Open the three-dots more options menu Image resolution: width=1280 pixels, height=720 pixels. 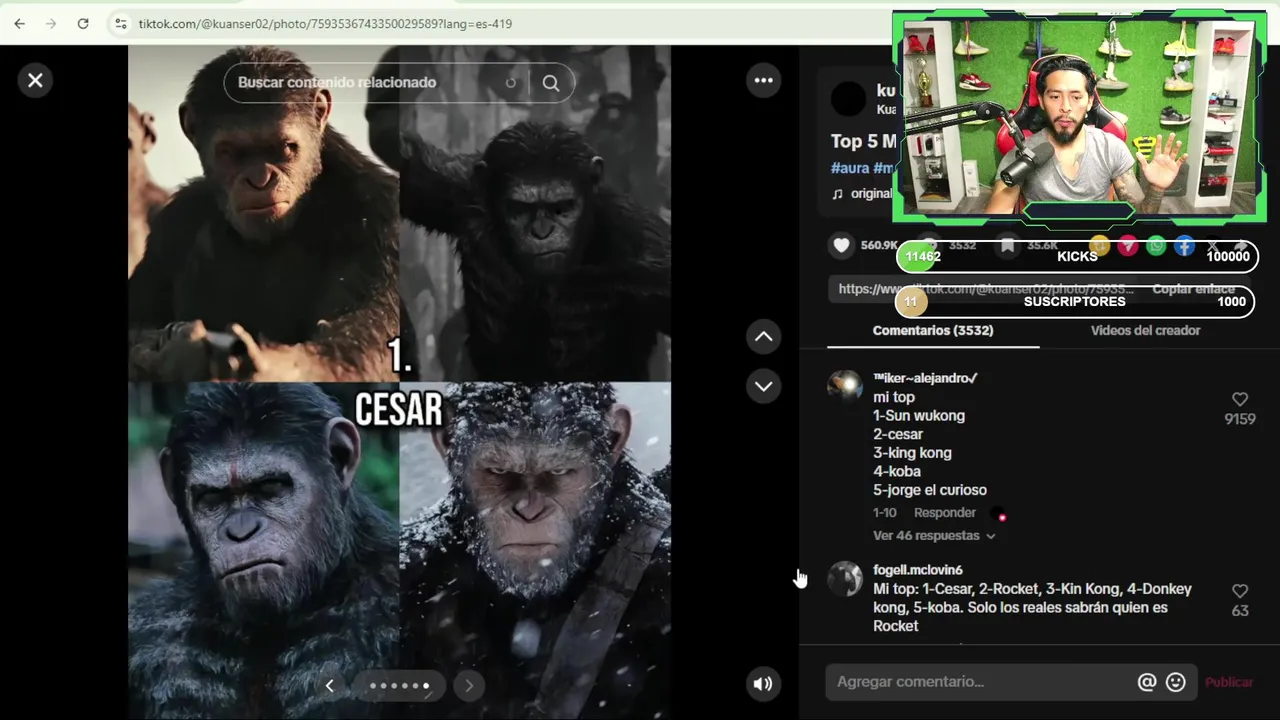764,80
